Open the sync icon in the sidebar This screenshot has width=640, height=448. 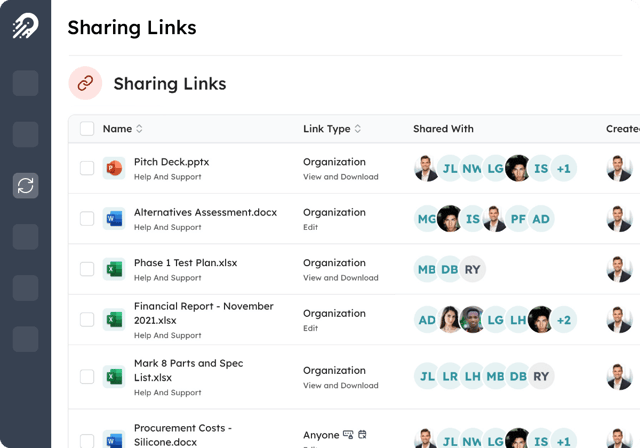pos(26,185)
